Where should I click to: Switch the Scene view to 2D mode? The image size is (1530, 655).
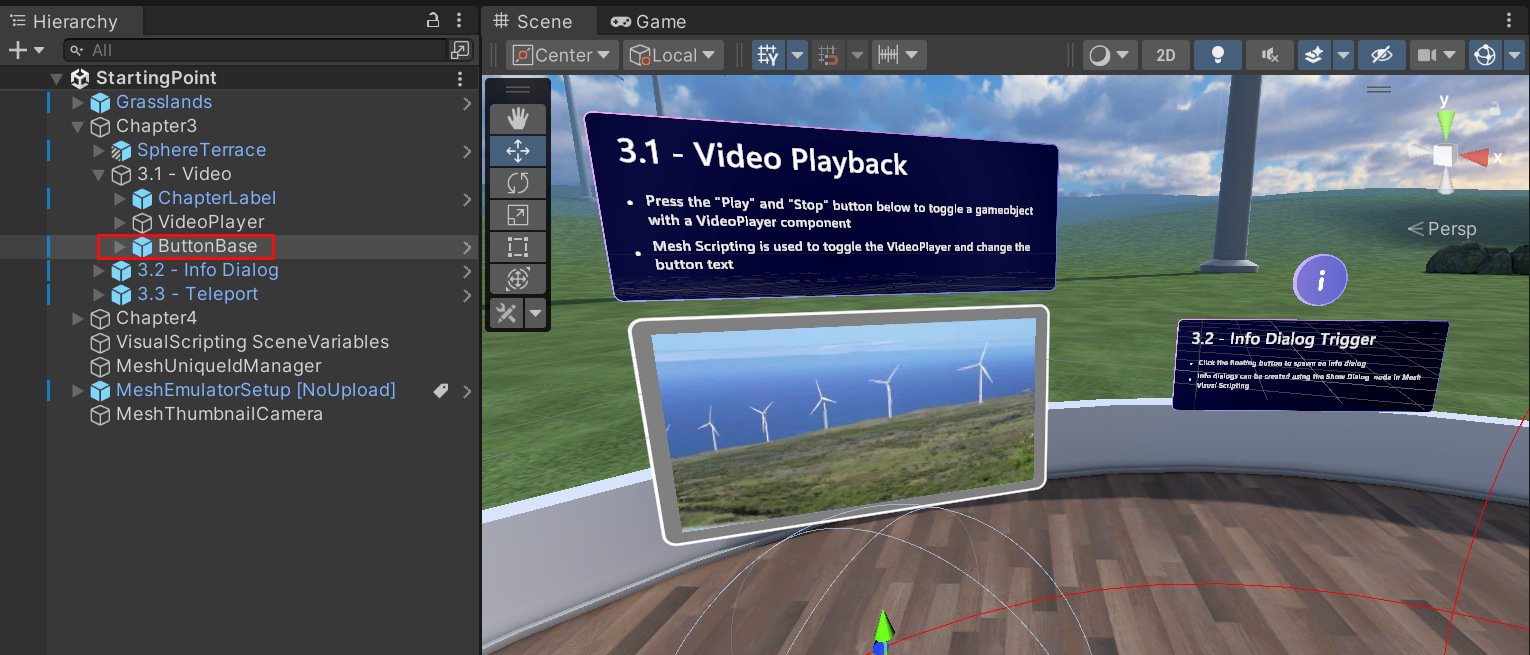(x=1165, y=55)
